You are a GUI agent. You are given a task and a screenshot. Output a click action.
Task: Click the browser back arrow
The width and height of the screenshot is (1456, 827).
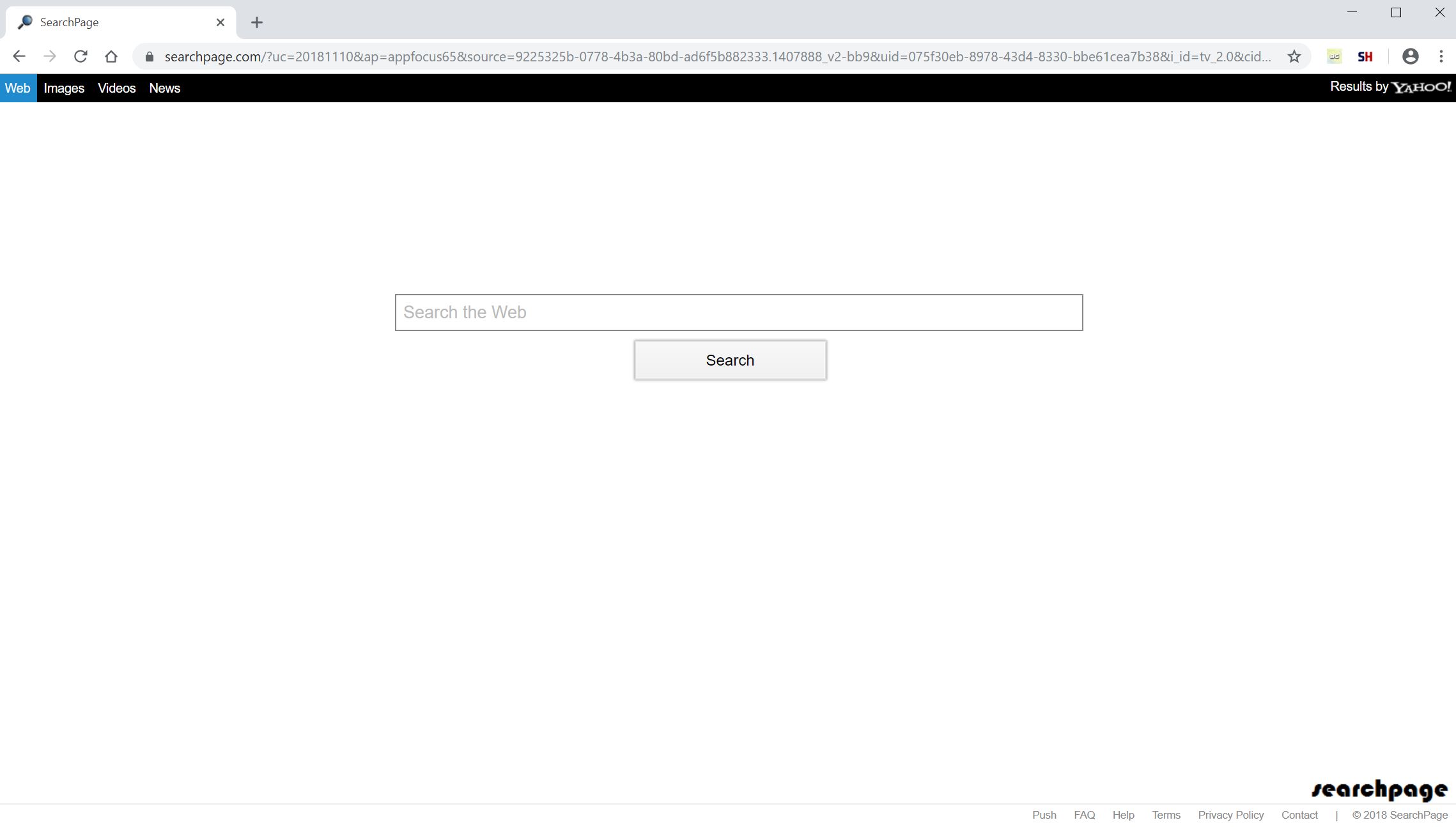click(x=19, y=56)
